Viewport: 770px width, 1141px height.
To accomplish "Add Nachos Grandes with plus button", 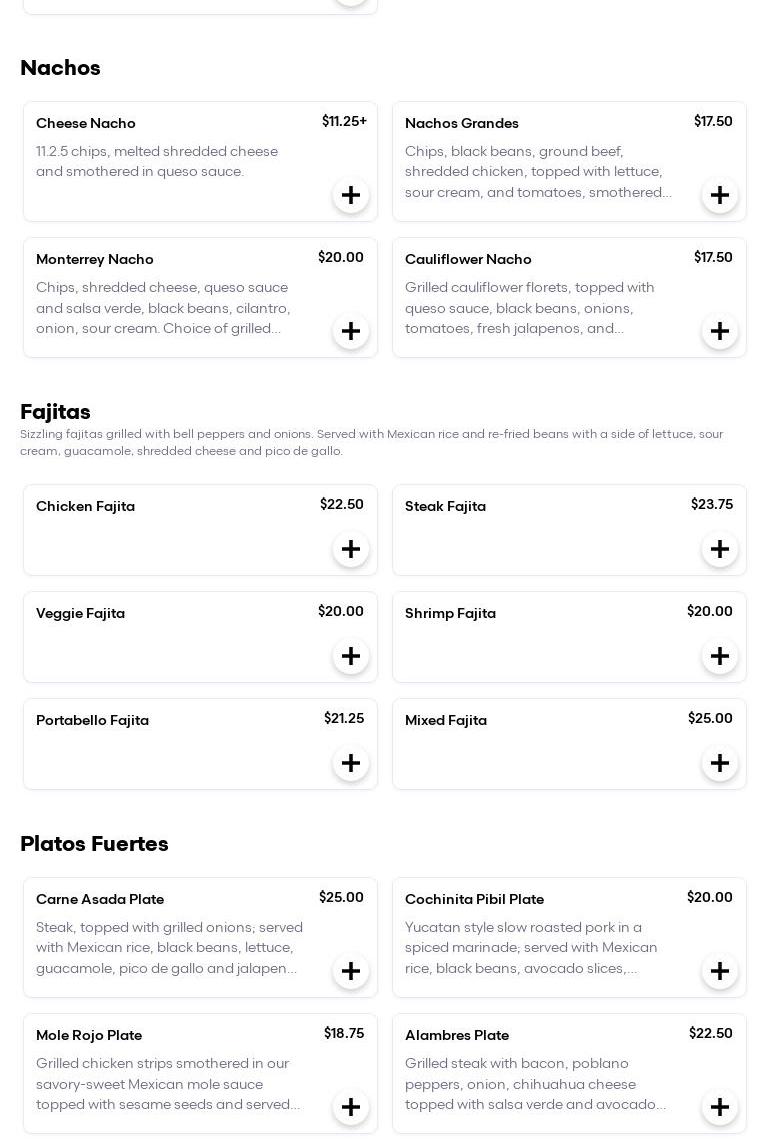I will 720,195.
